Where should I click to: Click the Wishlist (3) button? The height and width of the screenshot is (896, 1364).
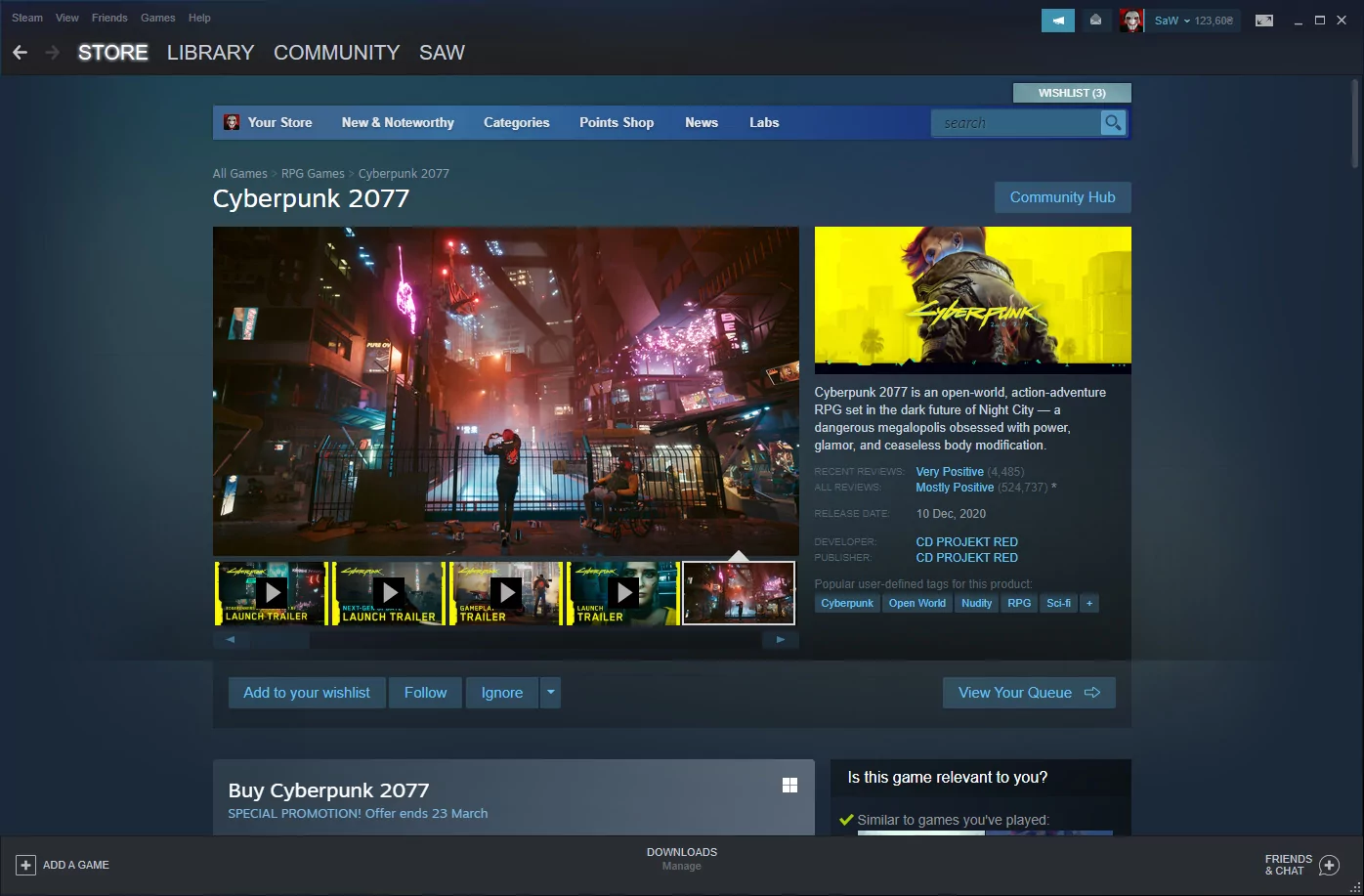[x=1072, y=93]
